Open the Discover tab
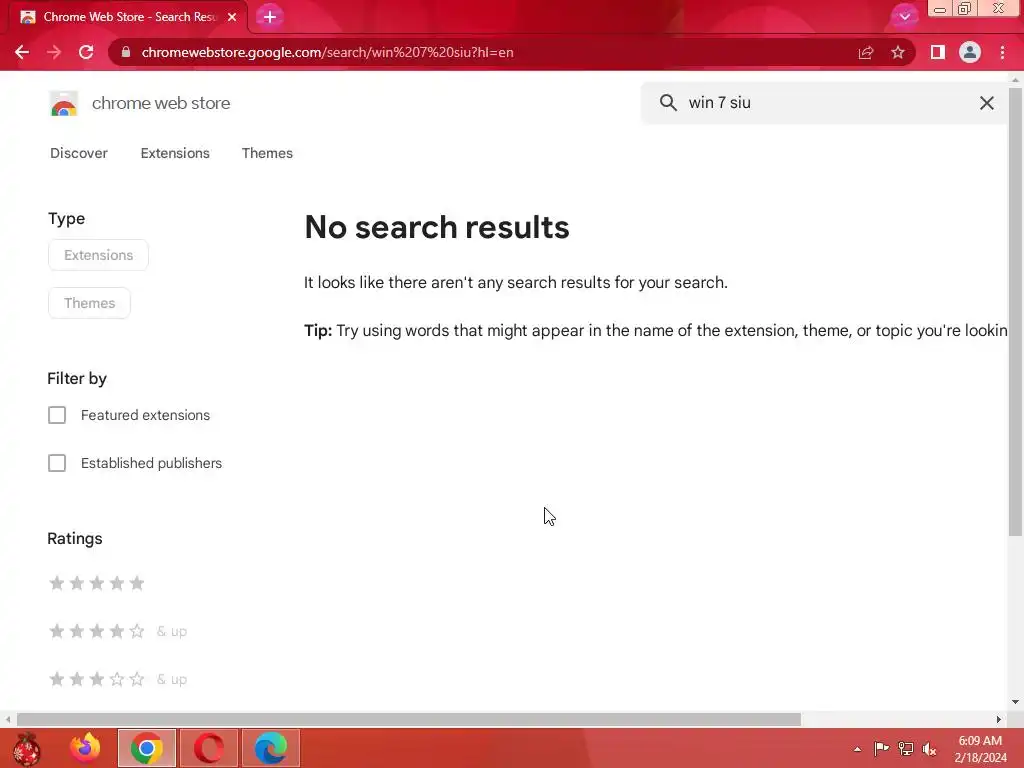 pyautogui.click(x=79, y=153)
